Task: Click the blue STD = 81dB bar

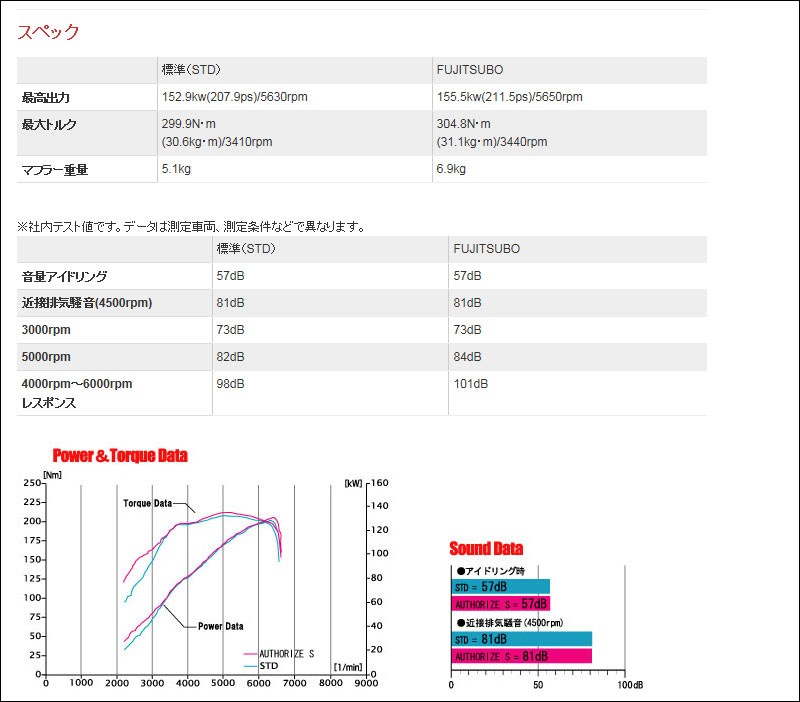Action: [x=521, y=639]
